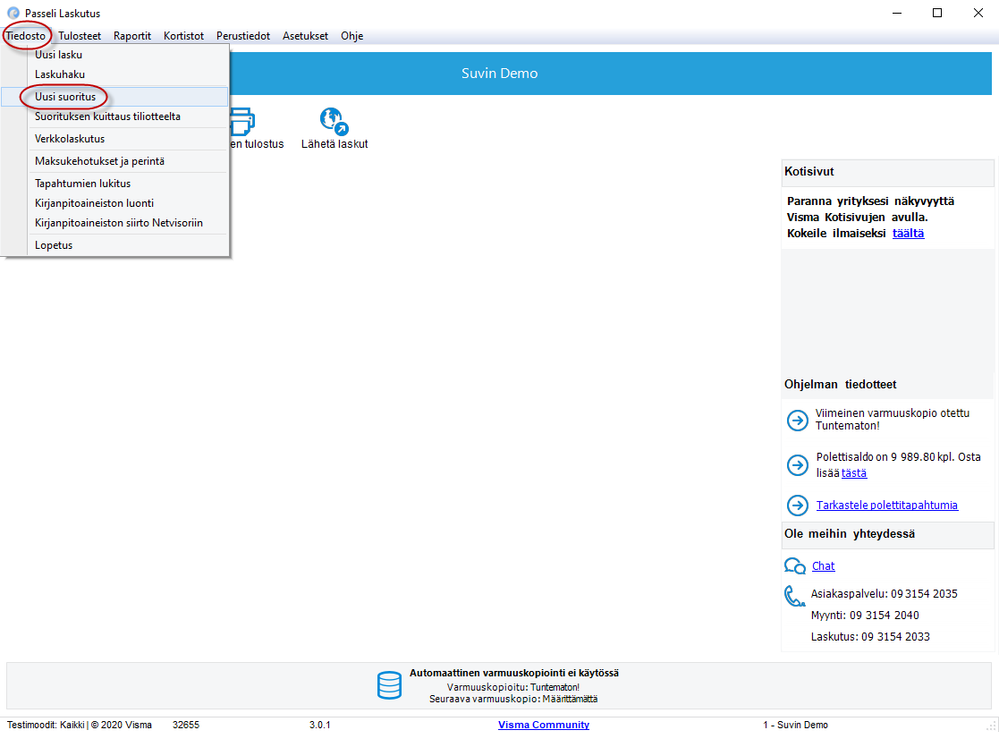Open Verkkolaskutus from the menu
This screenshot has height=732, width=999.
[115, 139]
